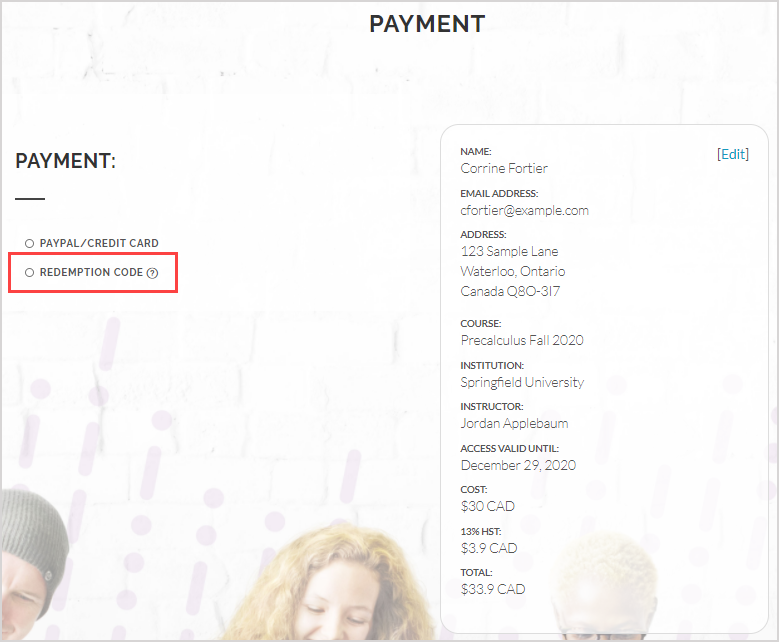
Task: Click the email cfortier@example.com
Action: tap(524, 210)
